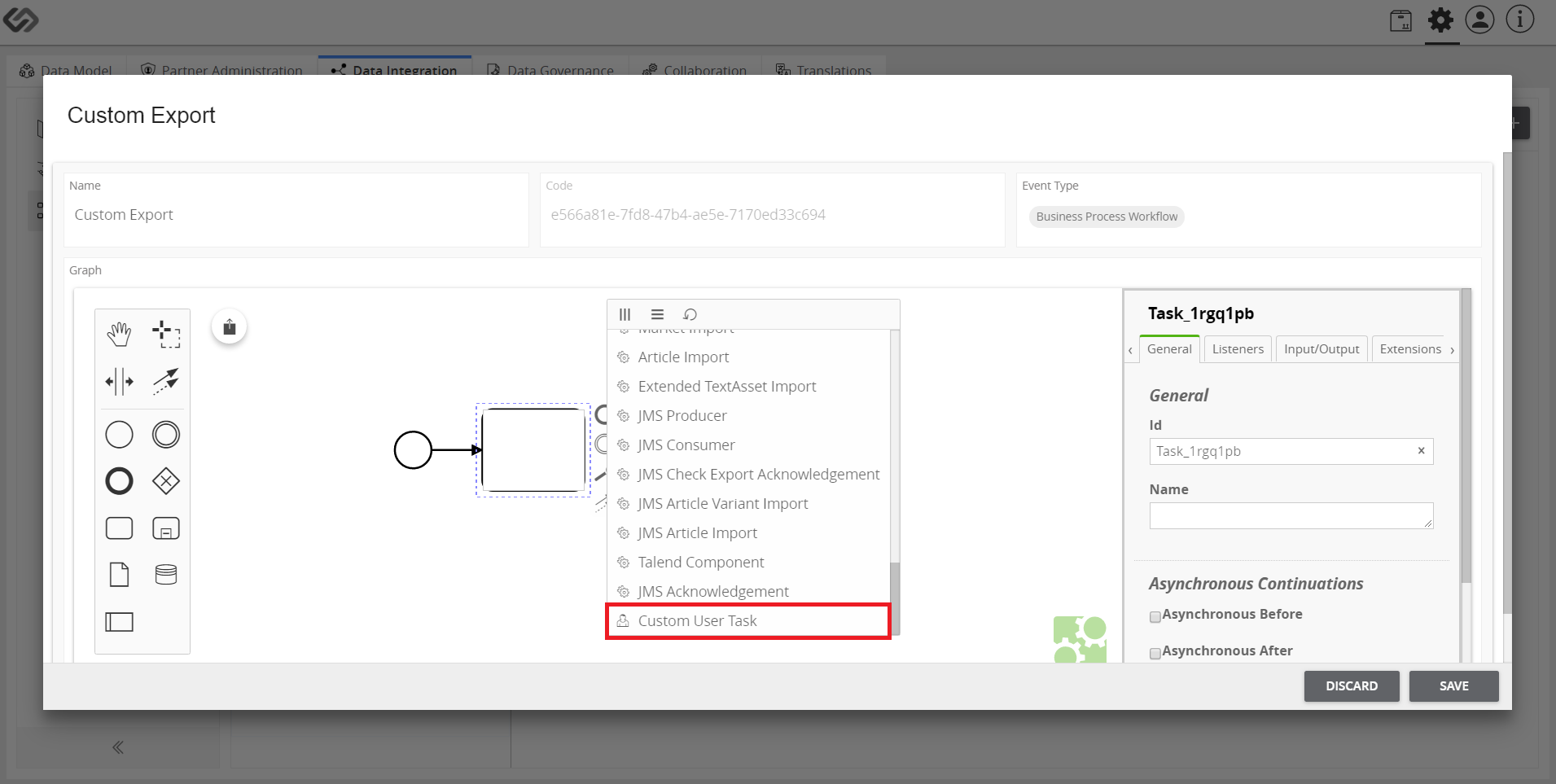The image size is (1556, 784).
Task: Create an Intermediate Event from palette
Action: [x=166, y=435]
